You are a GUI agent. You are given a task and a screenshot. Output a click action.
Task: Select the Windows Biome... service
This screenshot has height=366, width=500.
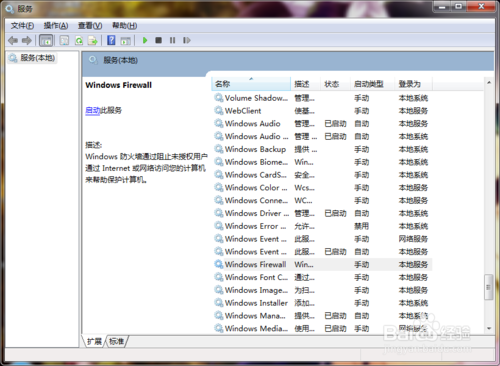click(x=322, y=162)
